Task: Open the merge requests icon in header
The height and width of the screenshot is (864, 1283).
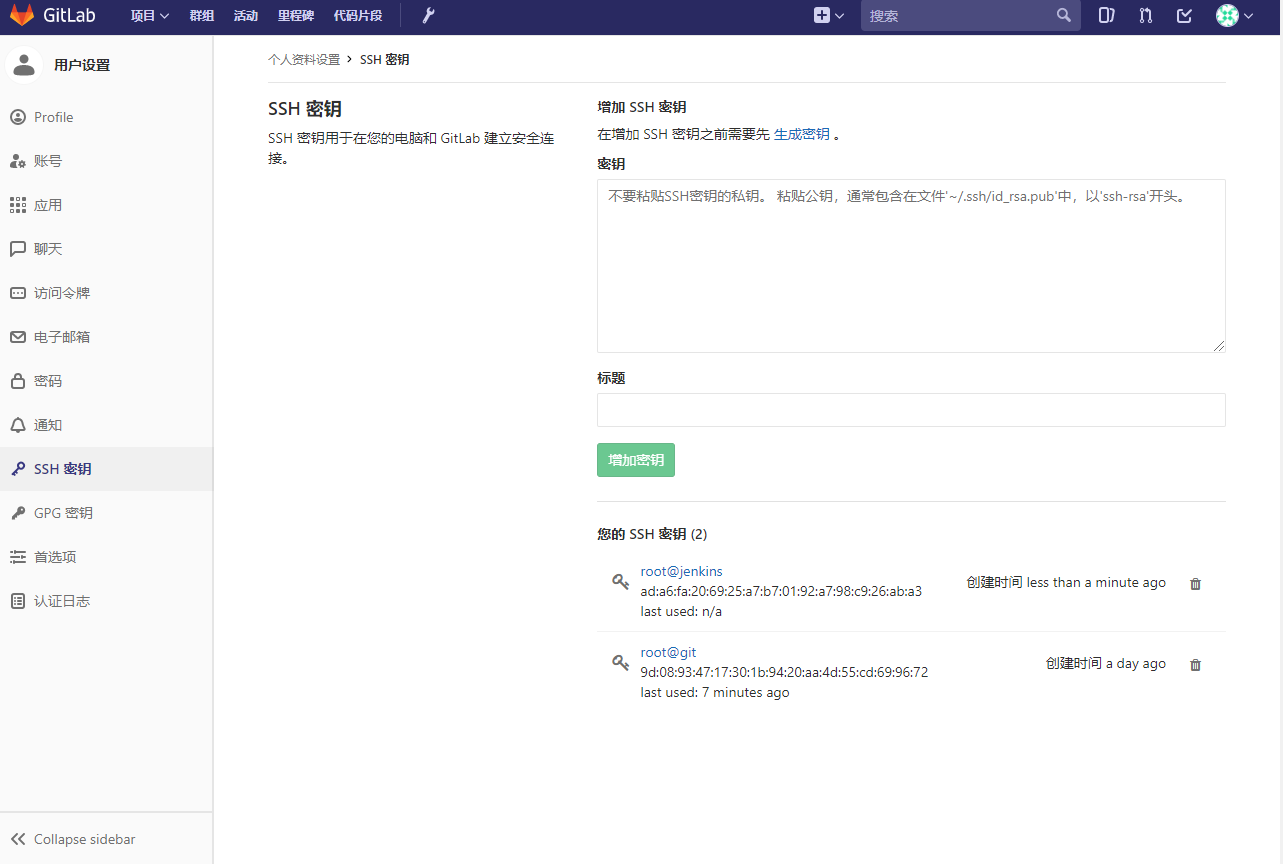Action: pos(1144,15)
